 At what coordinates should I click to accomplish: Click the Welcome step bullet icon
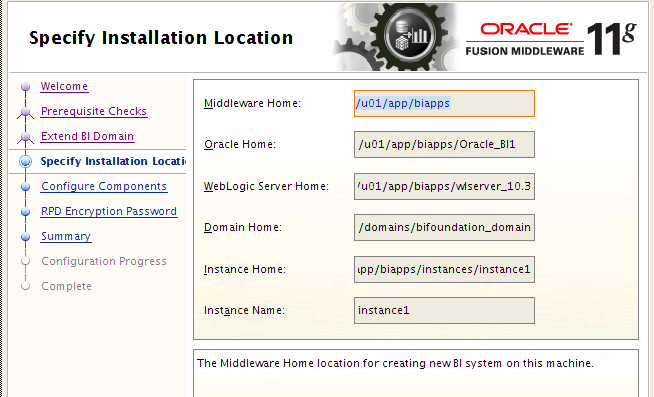pyautogui.click(x=25, y=87)
